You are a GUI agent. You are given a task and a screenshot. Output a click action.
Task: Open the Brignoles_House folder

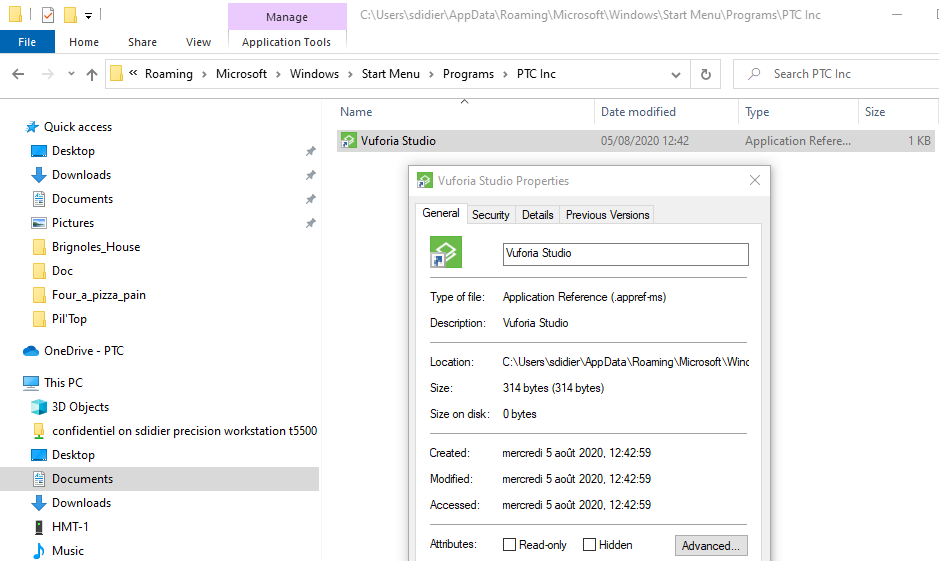(96, 247)
